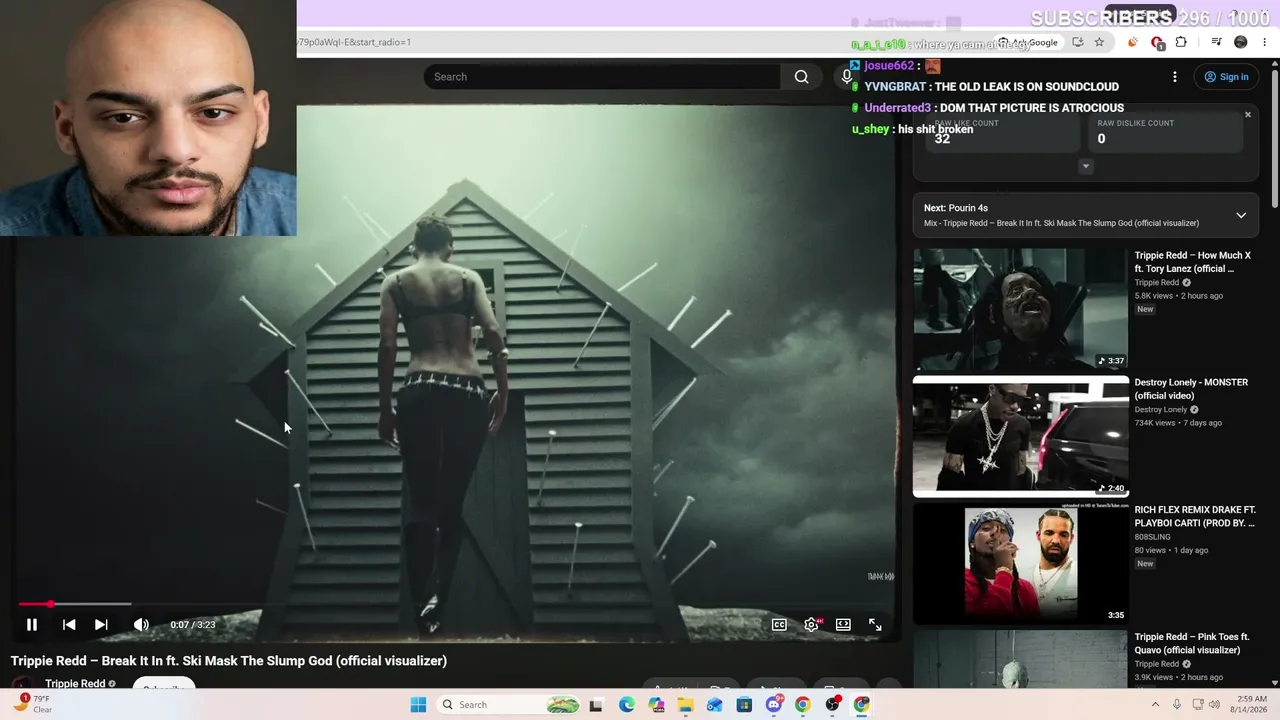Open Rich Flex Remix thumbnail
1280x720 pixels.
(1020, 563)
